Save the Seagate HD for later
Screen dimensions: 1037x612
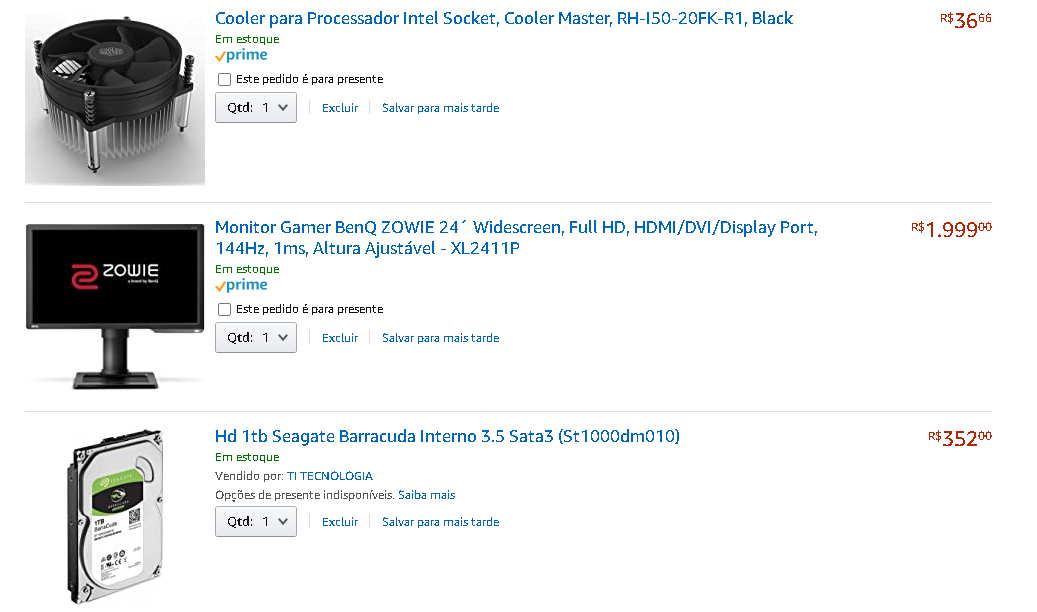pos(440,522)
